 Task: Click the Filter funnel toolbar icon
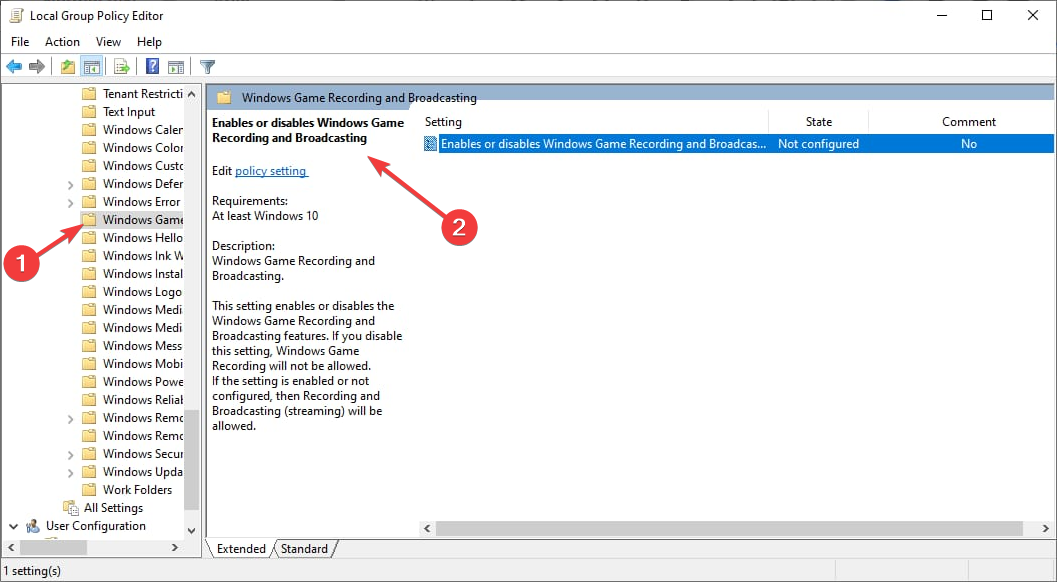click(x=208, y=66)
